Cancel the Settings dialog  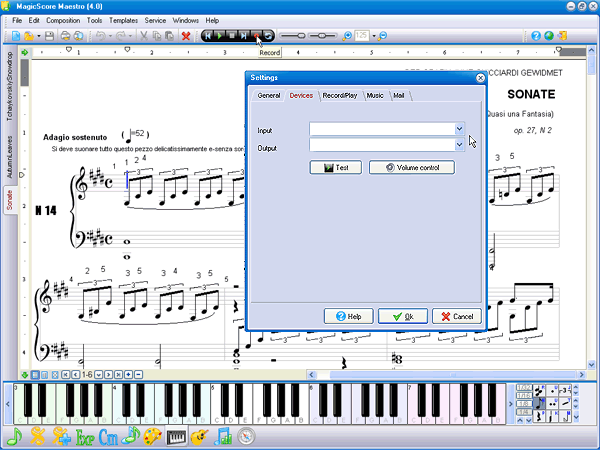[x=457, y=316]
